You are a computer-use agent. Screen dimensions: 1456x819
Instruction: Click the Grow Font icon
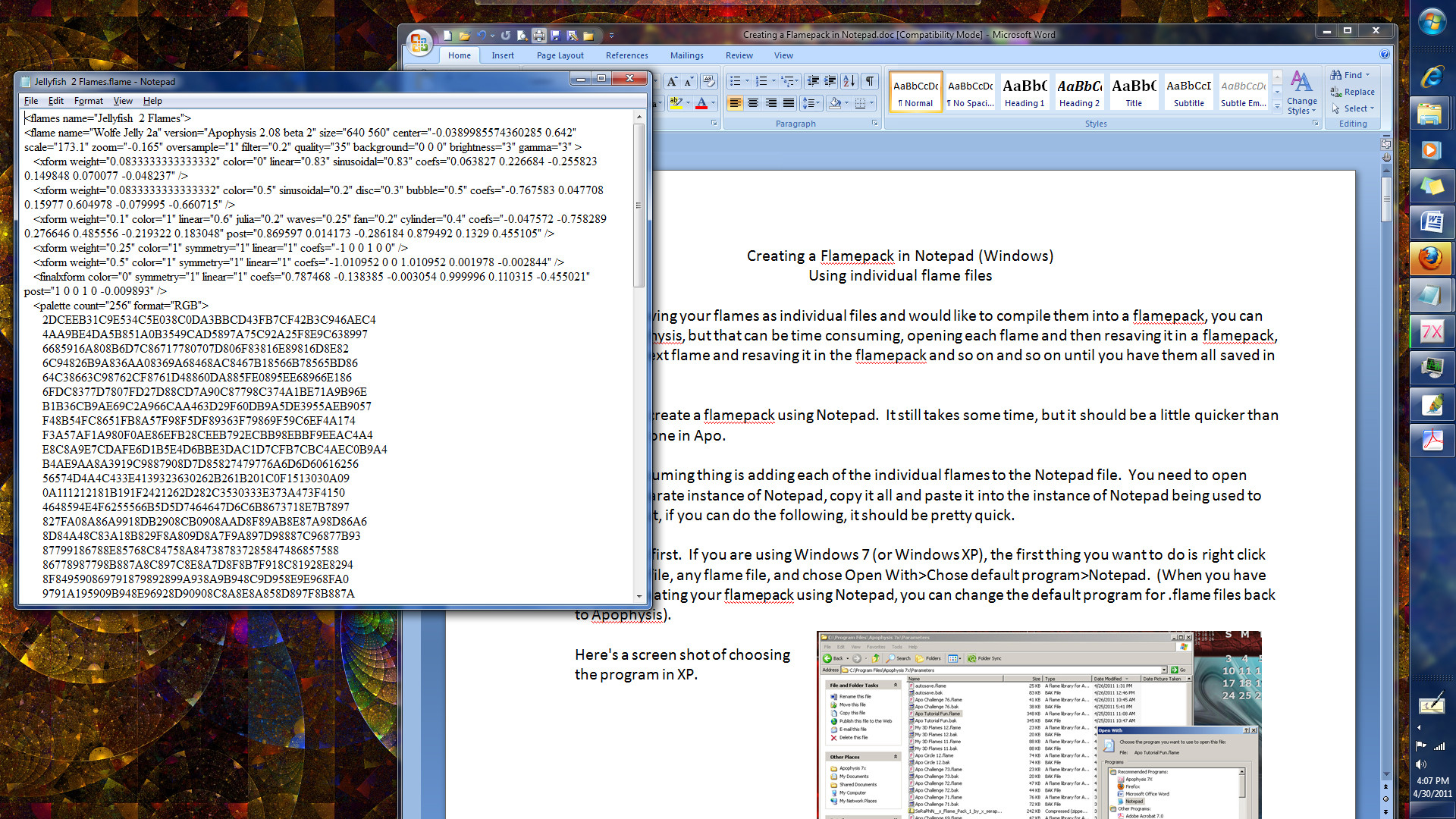tap(672, 81)
